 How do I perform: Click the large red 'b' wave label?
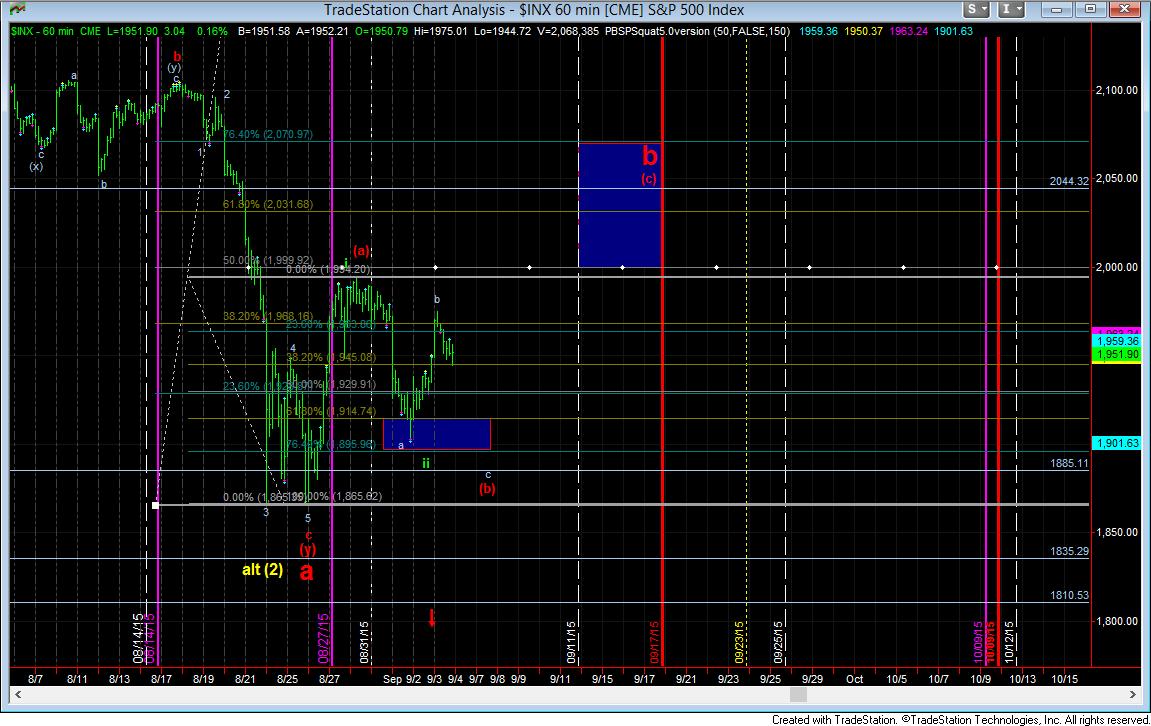650,156
